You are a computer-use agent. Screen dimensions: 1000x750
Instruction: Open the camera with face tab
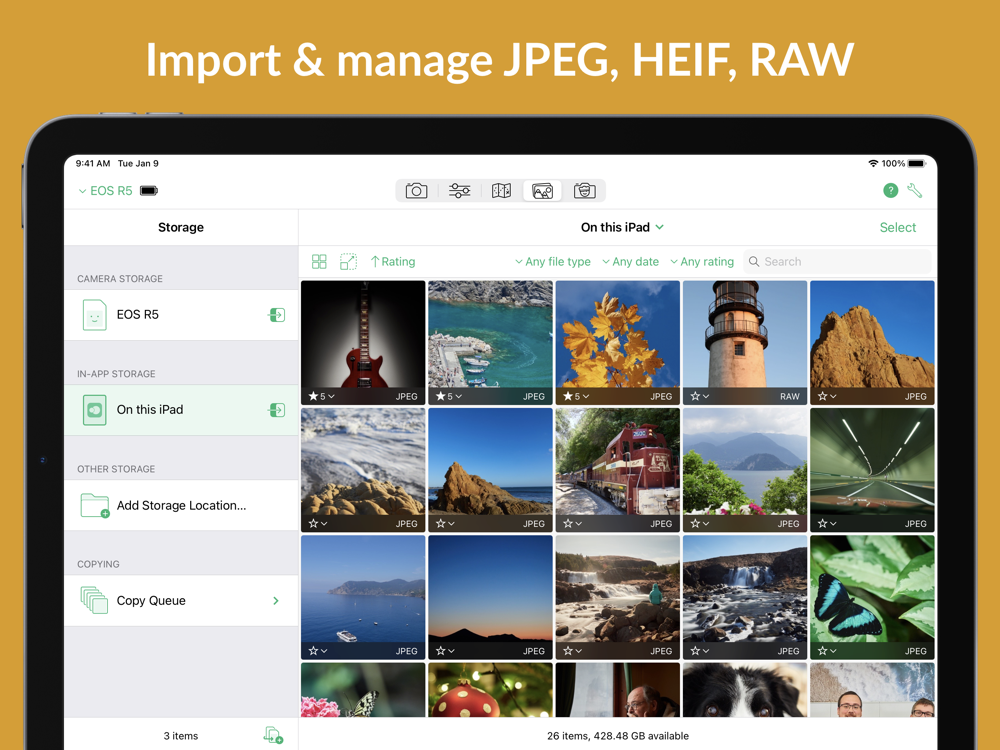click(x=585, y=191)
